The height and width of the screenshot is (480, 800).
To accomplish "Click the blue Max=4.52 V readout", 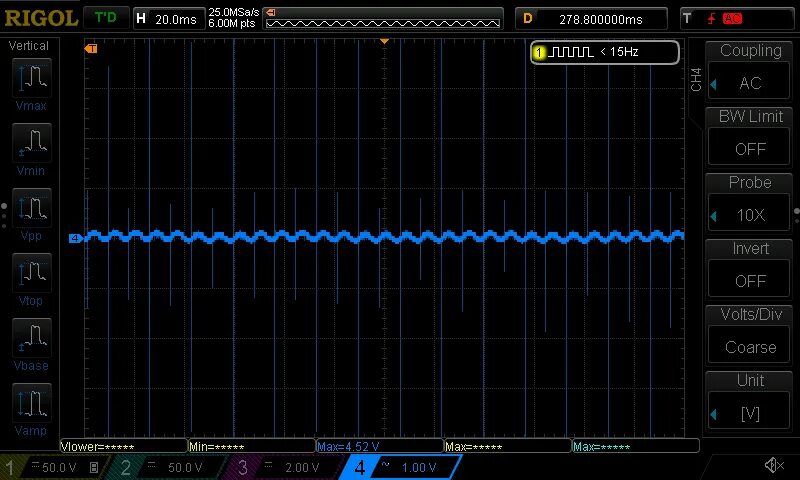I will coord(380,446).
